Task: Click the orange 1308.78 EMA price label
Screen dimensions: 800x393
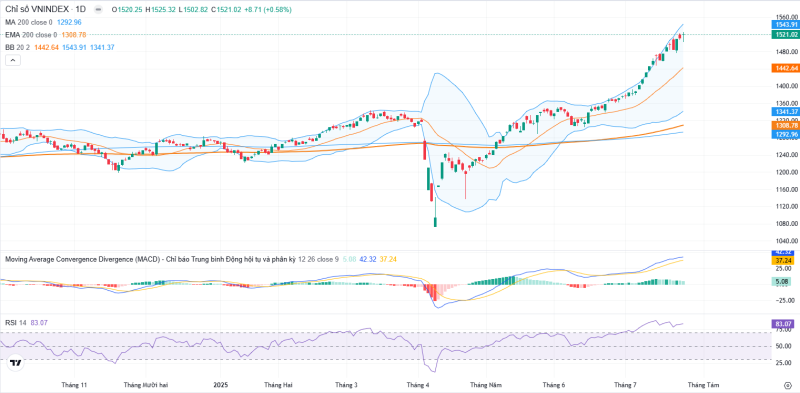Action: click(785, 126)
